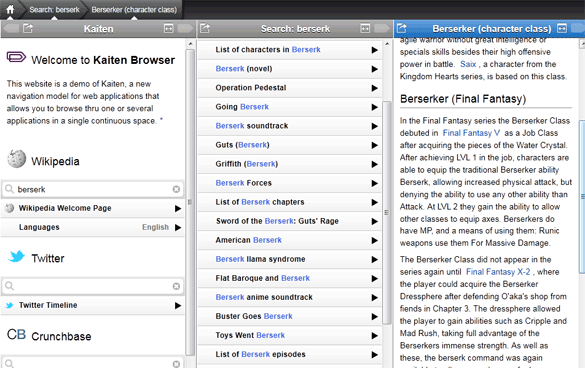Click the maximize icon in Kaiten panel header

coord(169,28)
